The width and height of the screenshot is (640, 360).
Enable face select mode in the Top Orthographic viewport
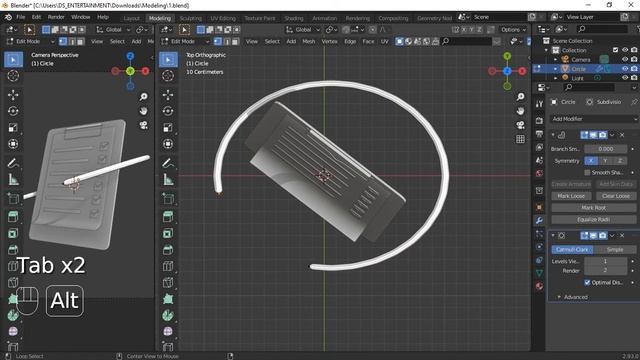235,42
